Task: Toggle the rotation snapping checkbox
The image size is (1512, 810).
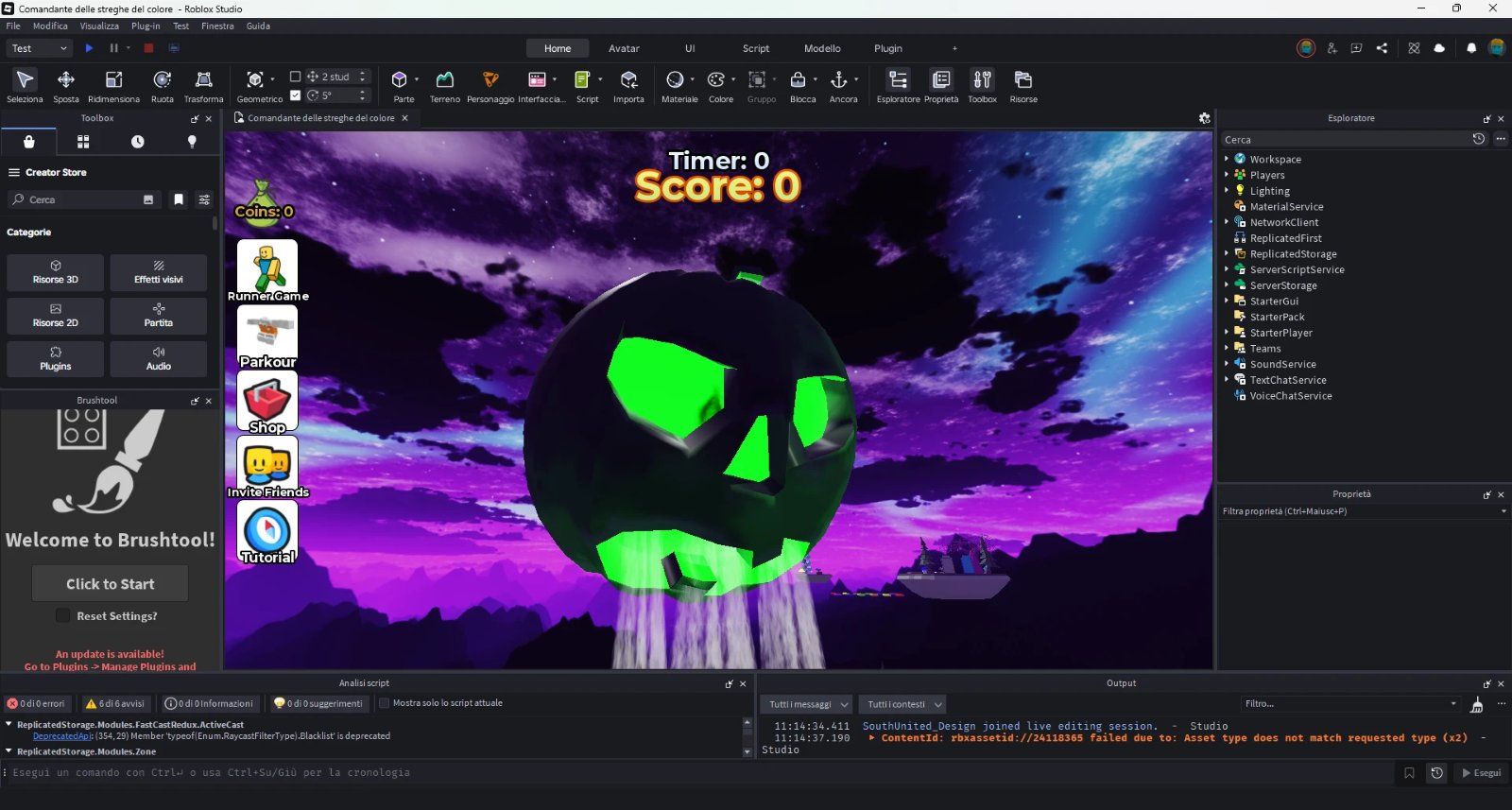Action: 295,95
